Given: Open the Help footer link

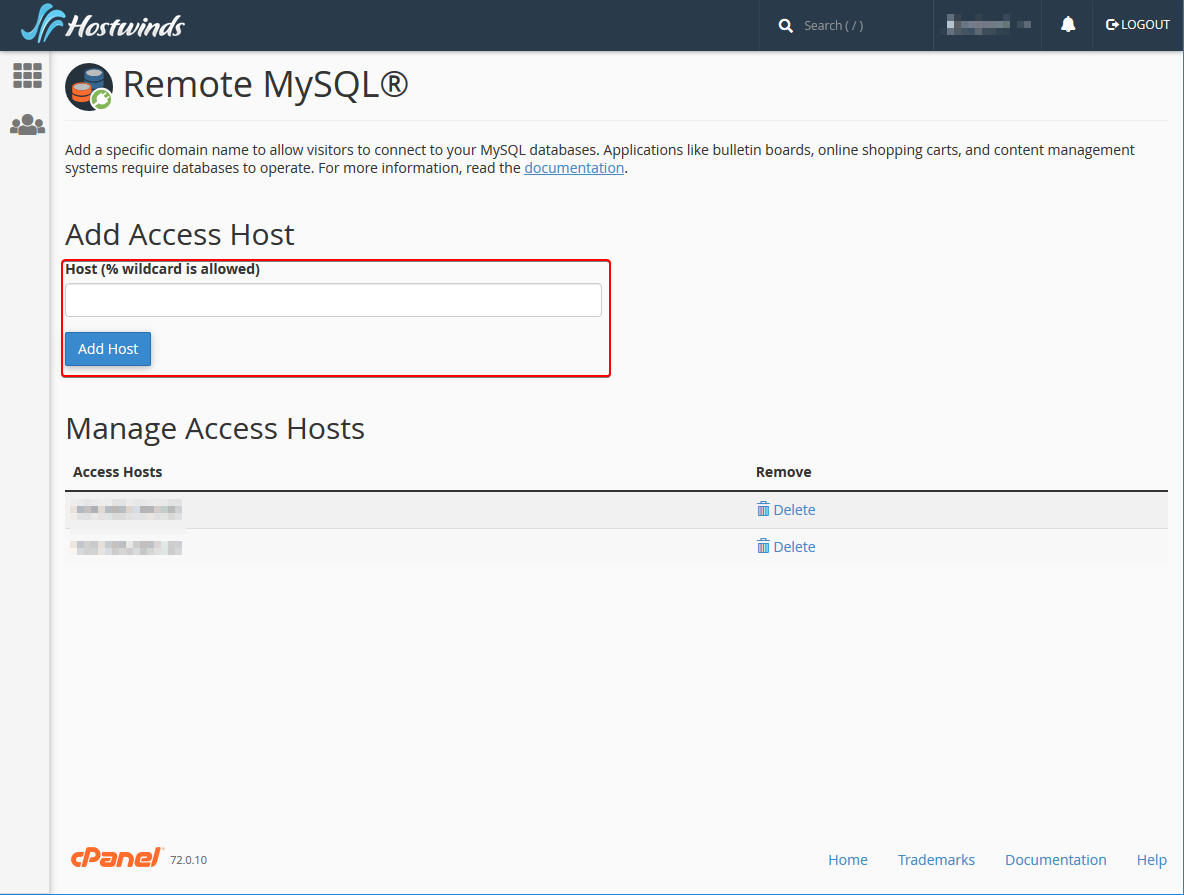Looking at the screenshot, I should (x=1152, y=860).
